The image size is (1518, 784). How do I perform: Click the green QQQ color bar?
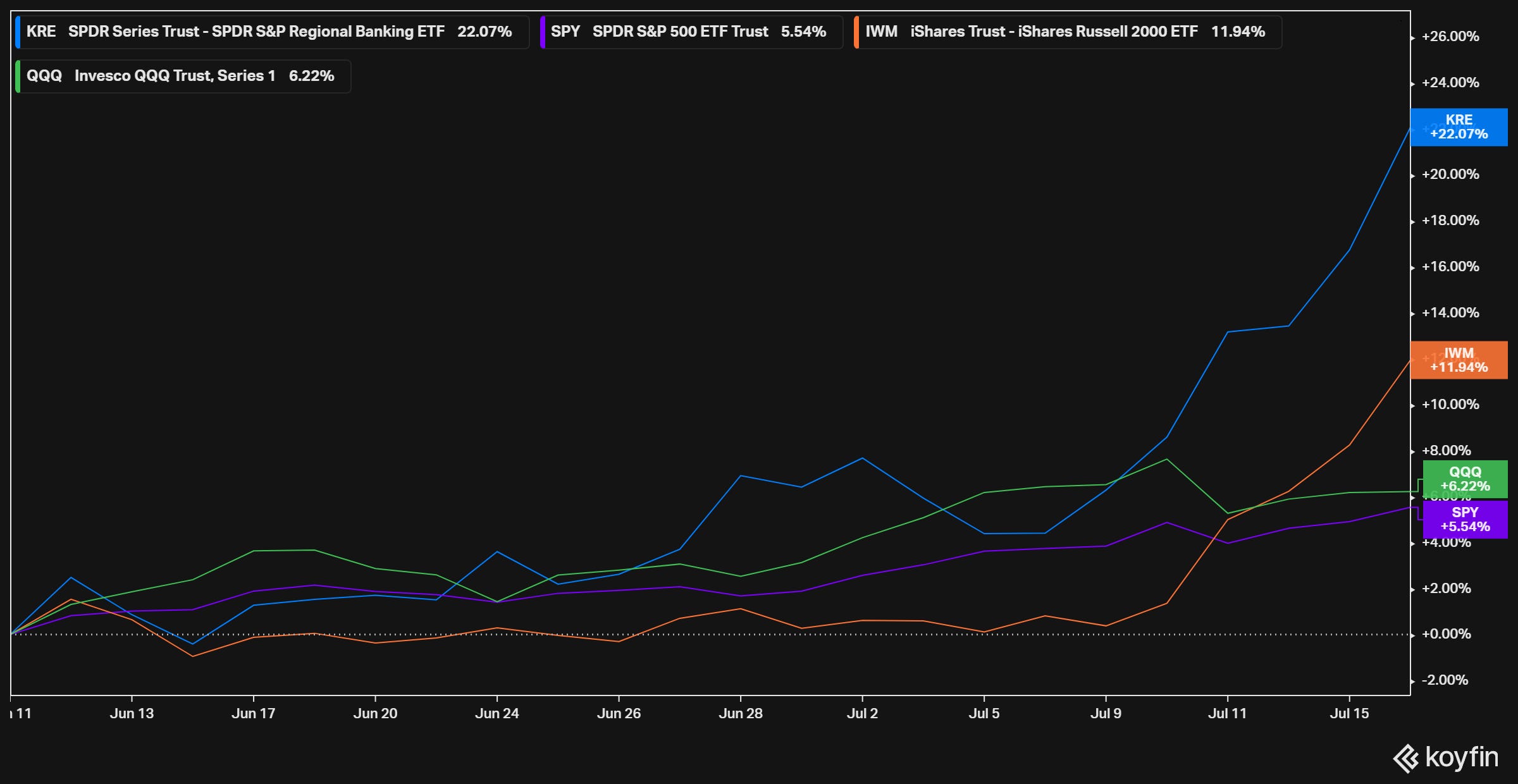[18, 76]
